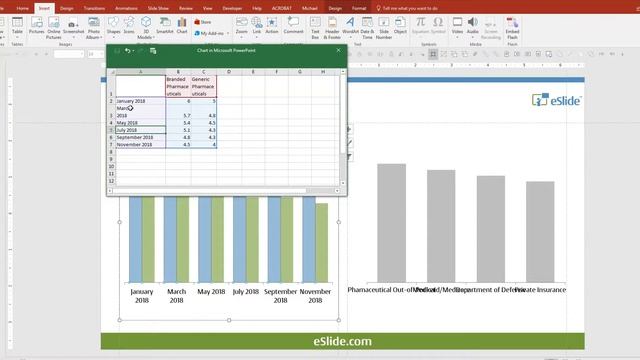
Task: Click the Chart Filters funnel button
Action: click(349, 157)
